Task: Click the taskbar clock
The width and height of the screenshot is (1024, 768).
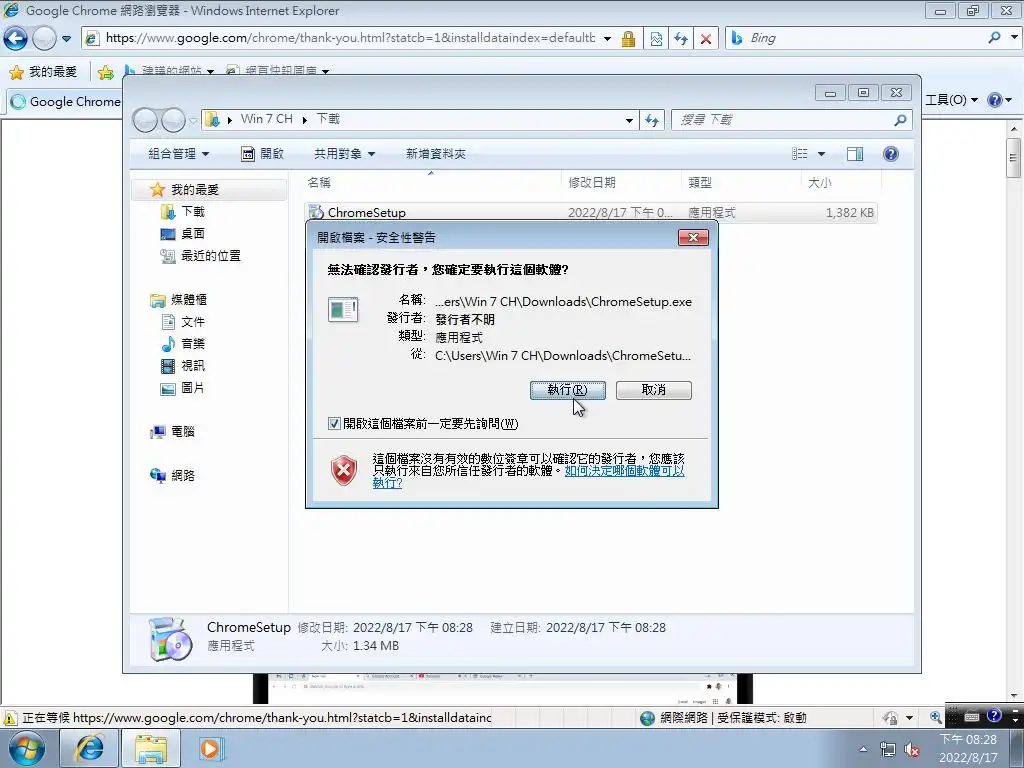Action: (x=968, y=748)
